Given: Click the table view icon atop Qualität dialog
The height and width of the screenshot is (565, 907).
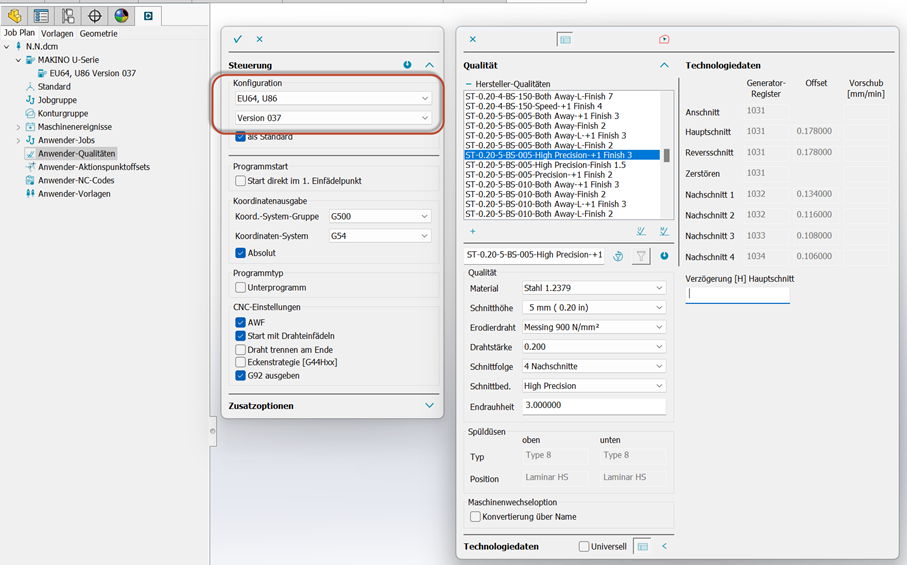Looking at the screenshot, I should [x=565, y=39].
